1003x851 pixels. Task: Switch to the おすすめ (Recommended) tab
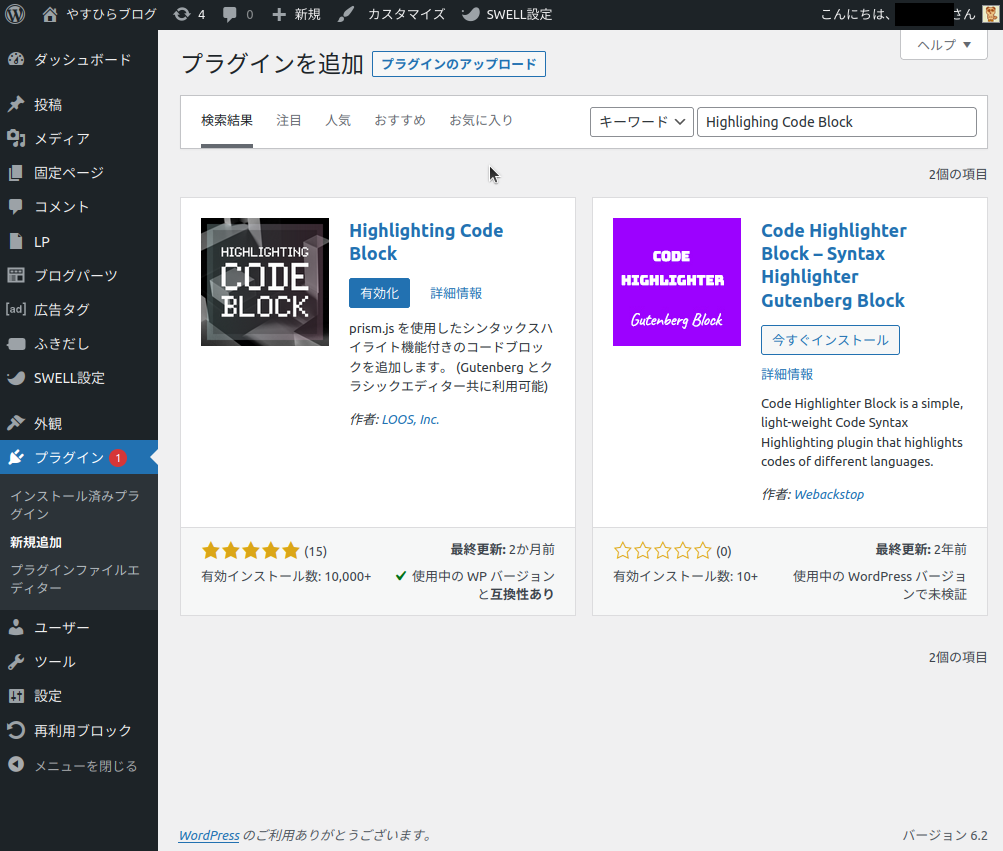pyautogui.click(x=400, y=121)
